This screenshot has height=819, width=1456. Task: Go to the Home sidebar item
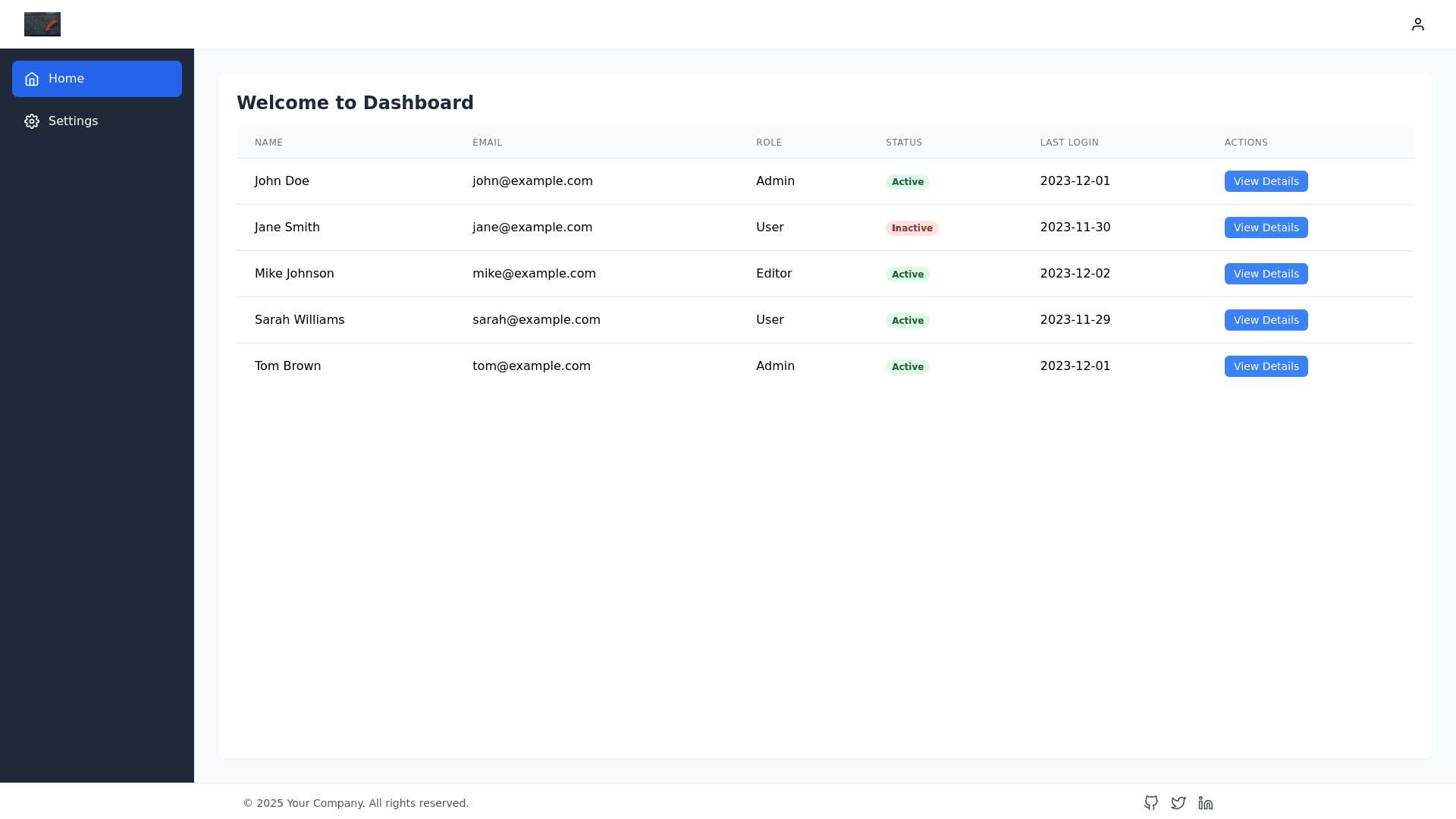point(97,79)
